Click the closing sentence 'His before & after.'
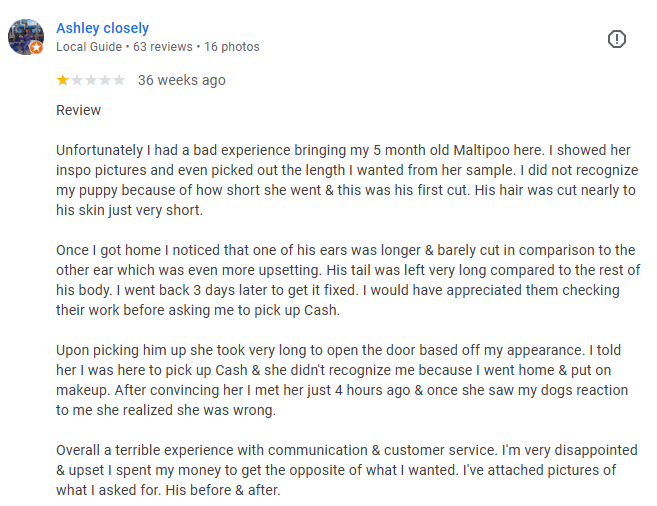 211,490
